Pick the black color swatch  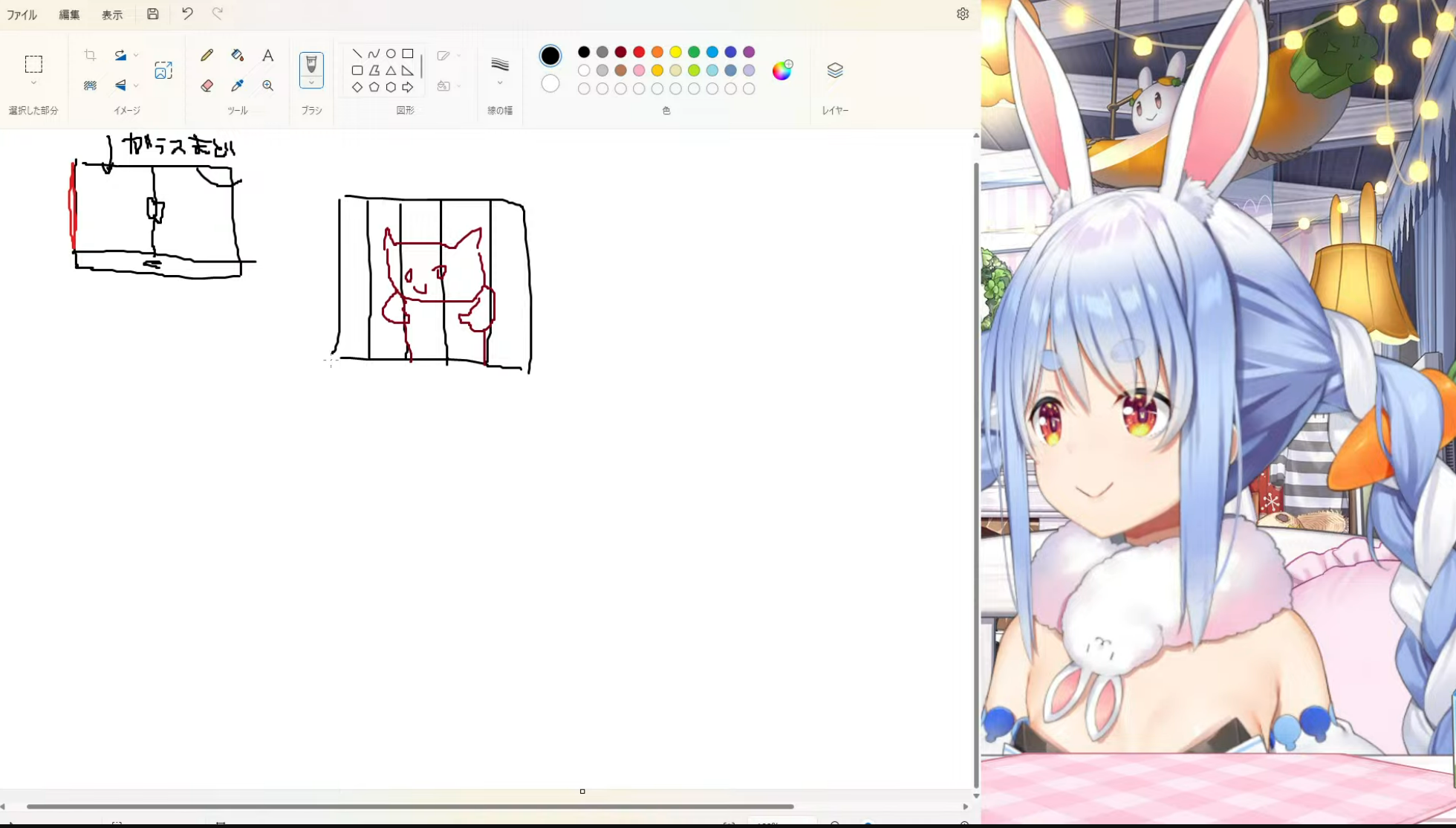[x=584, y=52]
